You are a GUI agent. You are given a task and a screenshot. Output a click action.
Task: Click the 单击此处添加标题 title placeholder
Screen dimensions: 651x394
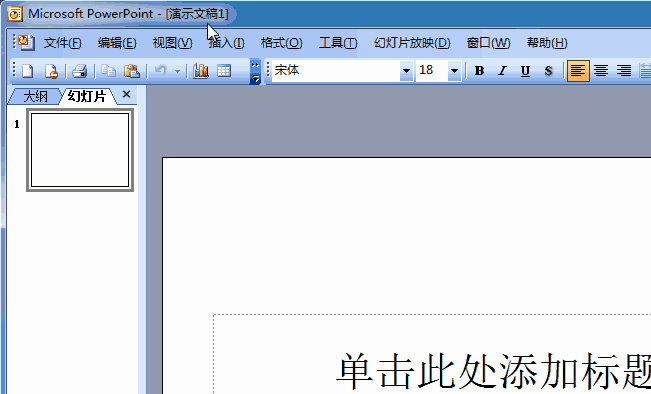pyautogui.click(x=493, y=370)
